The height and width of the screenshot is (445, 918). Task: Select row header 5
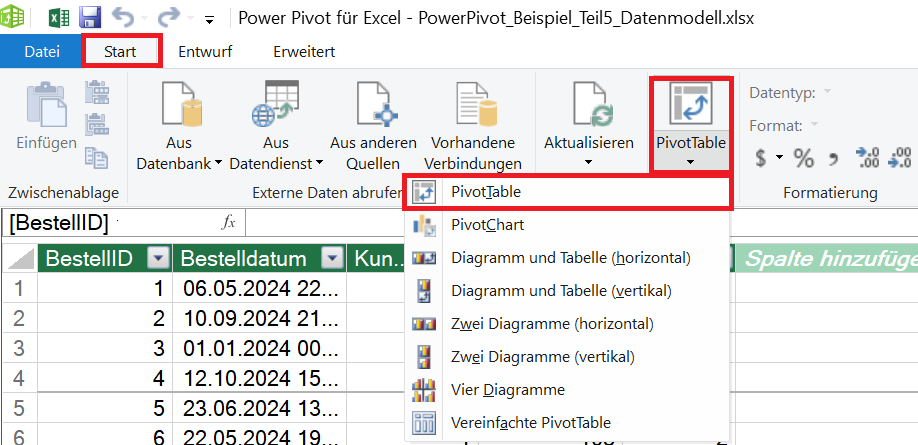(x=20, y=408)
